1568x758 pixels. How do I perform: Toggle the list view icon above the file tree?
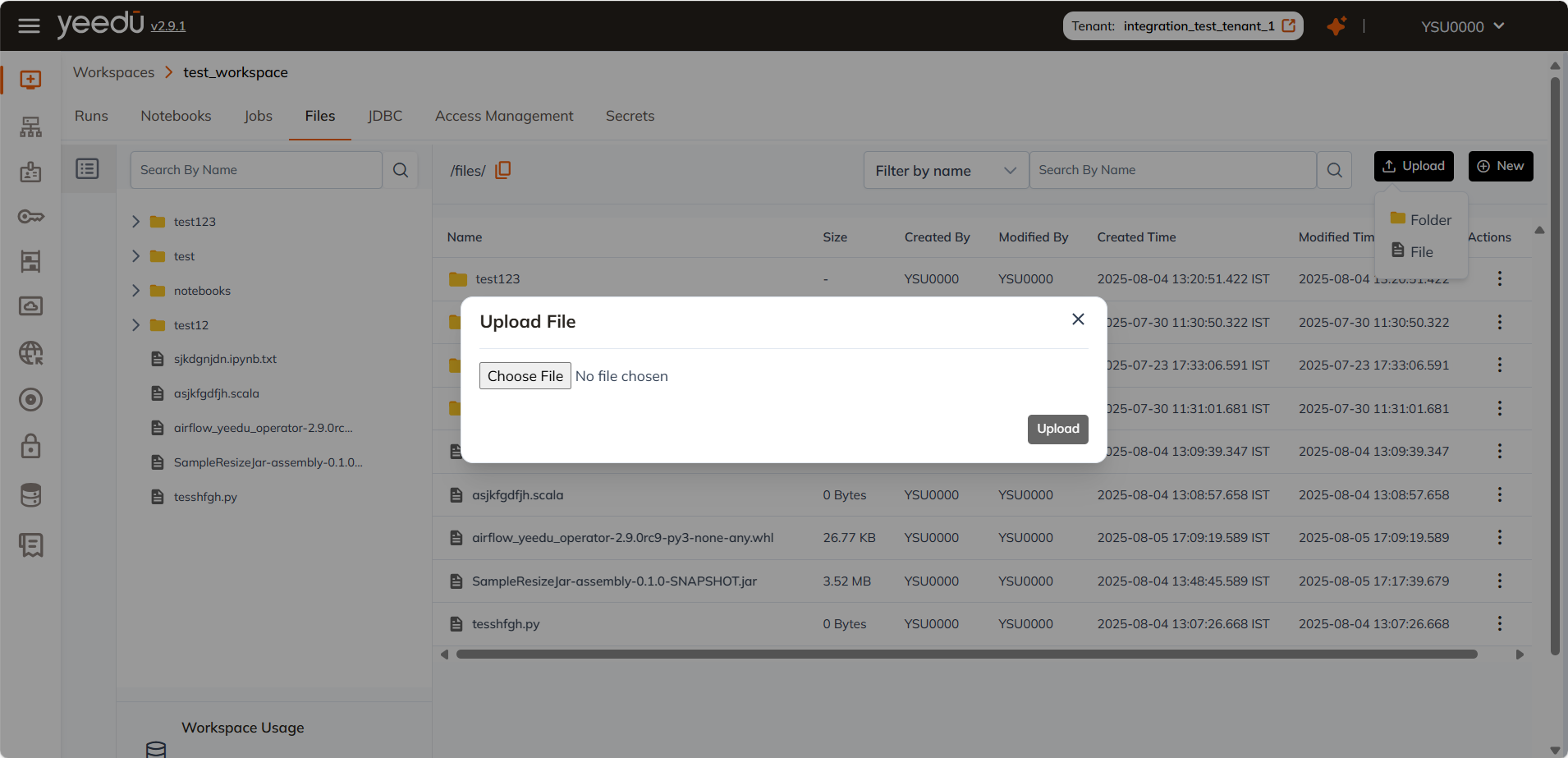pos(87,168)
